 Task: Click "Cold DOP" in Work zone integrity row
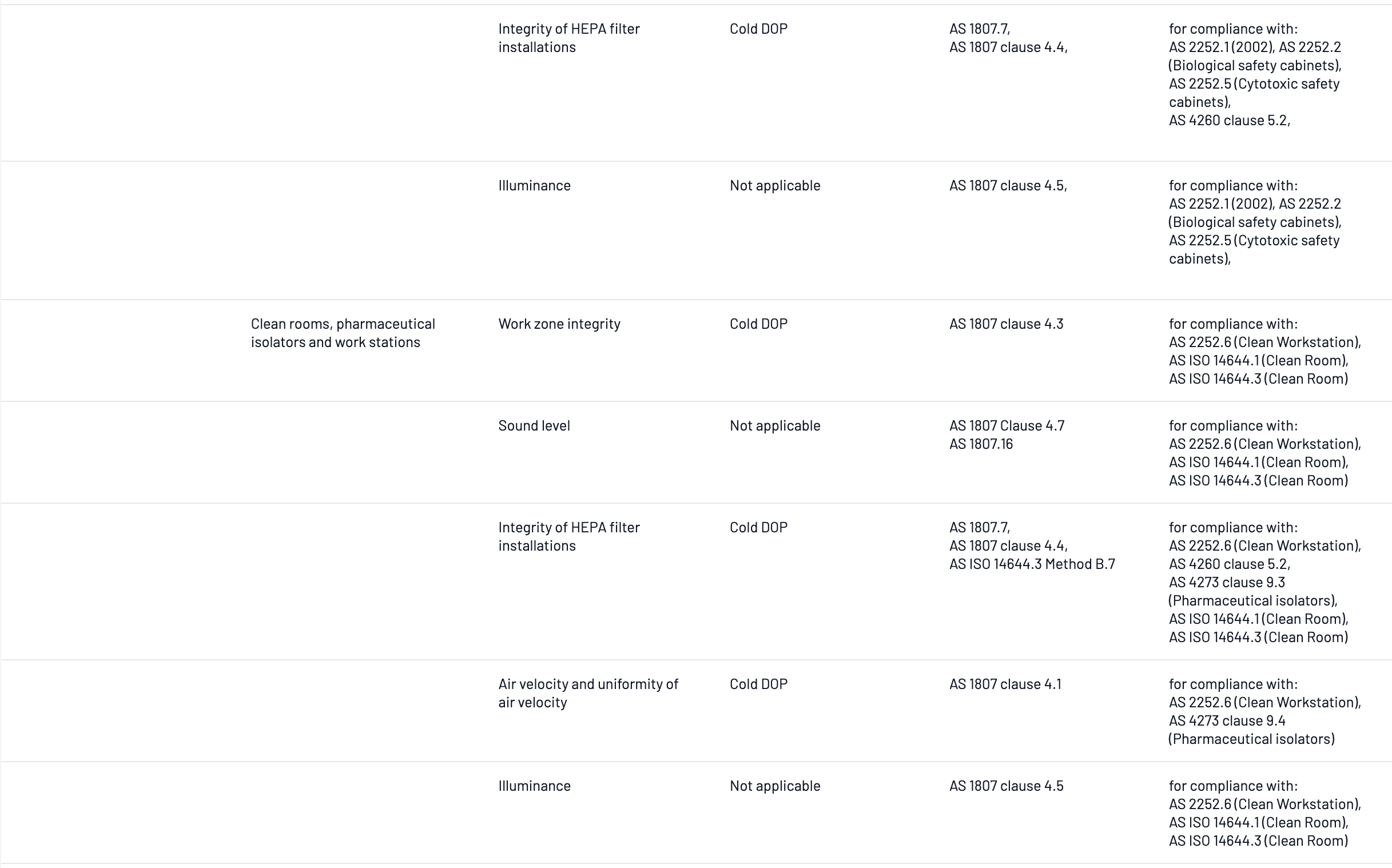point(758,324)
